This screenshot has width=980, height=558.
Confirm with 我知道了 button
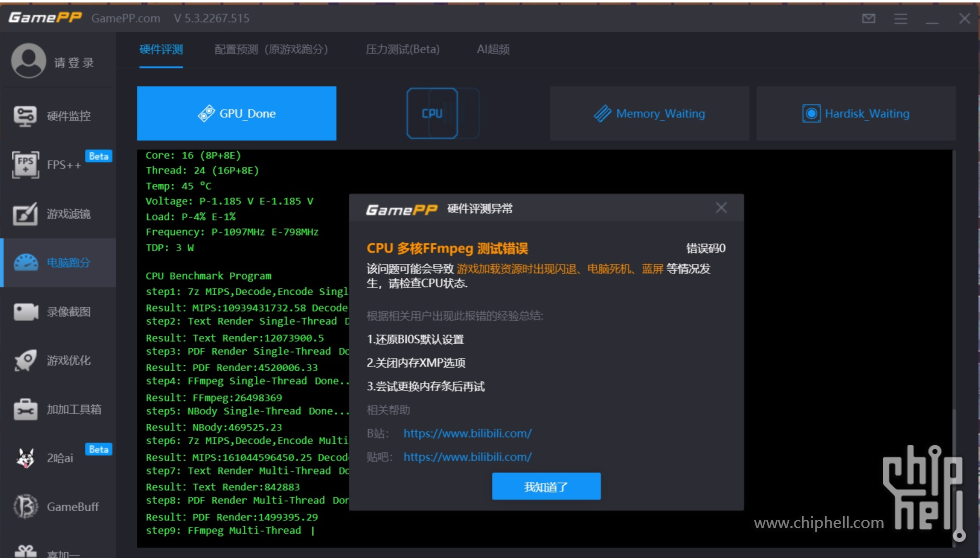(546, 486)
